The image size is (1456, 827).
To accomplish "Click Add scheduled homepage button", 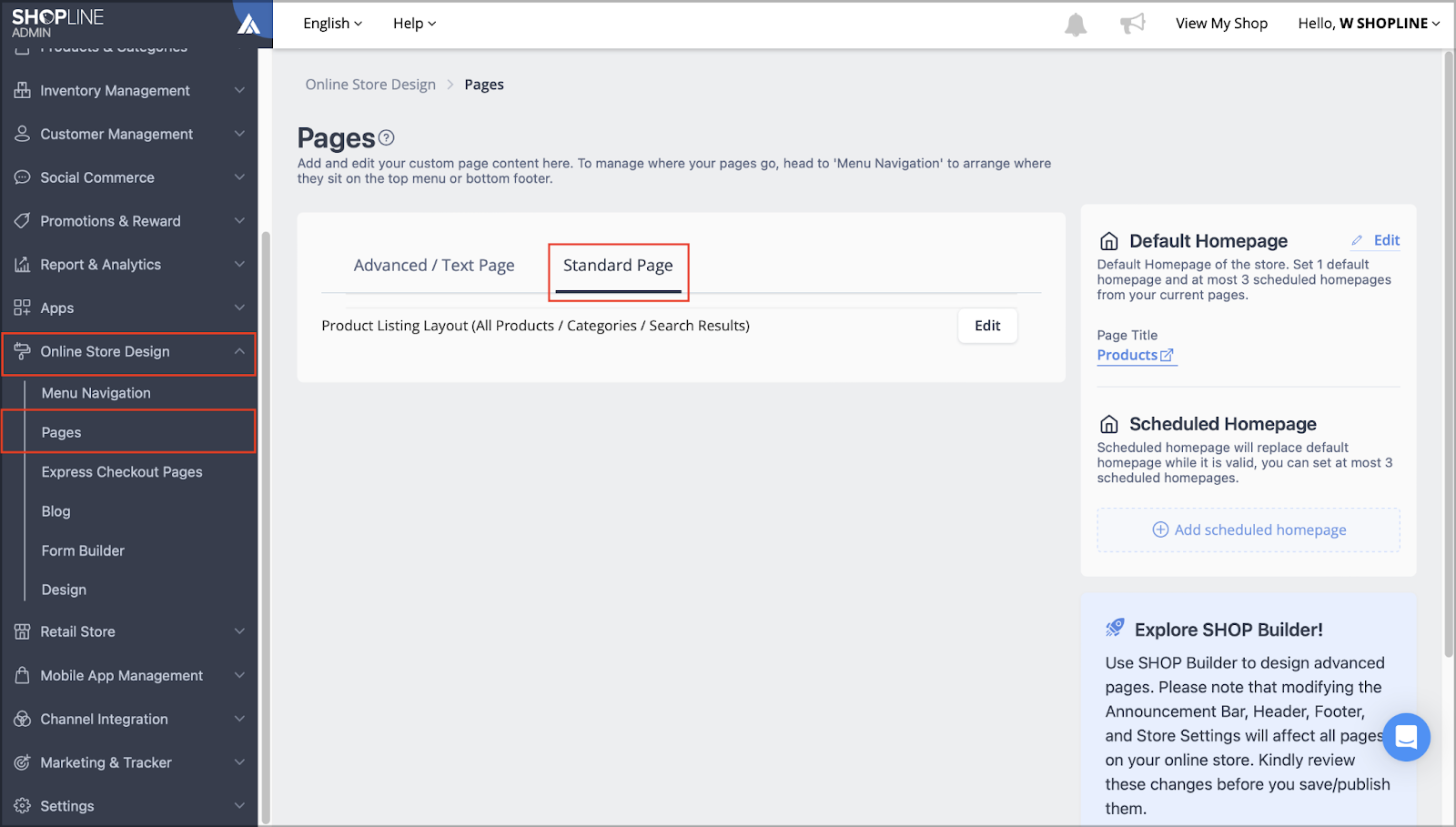I will pos(1249,529).
